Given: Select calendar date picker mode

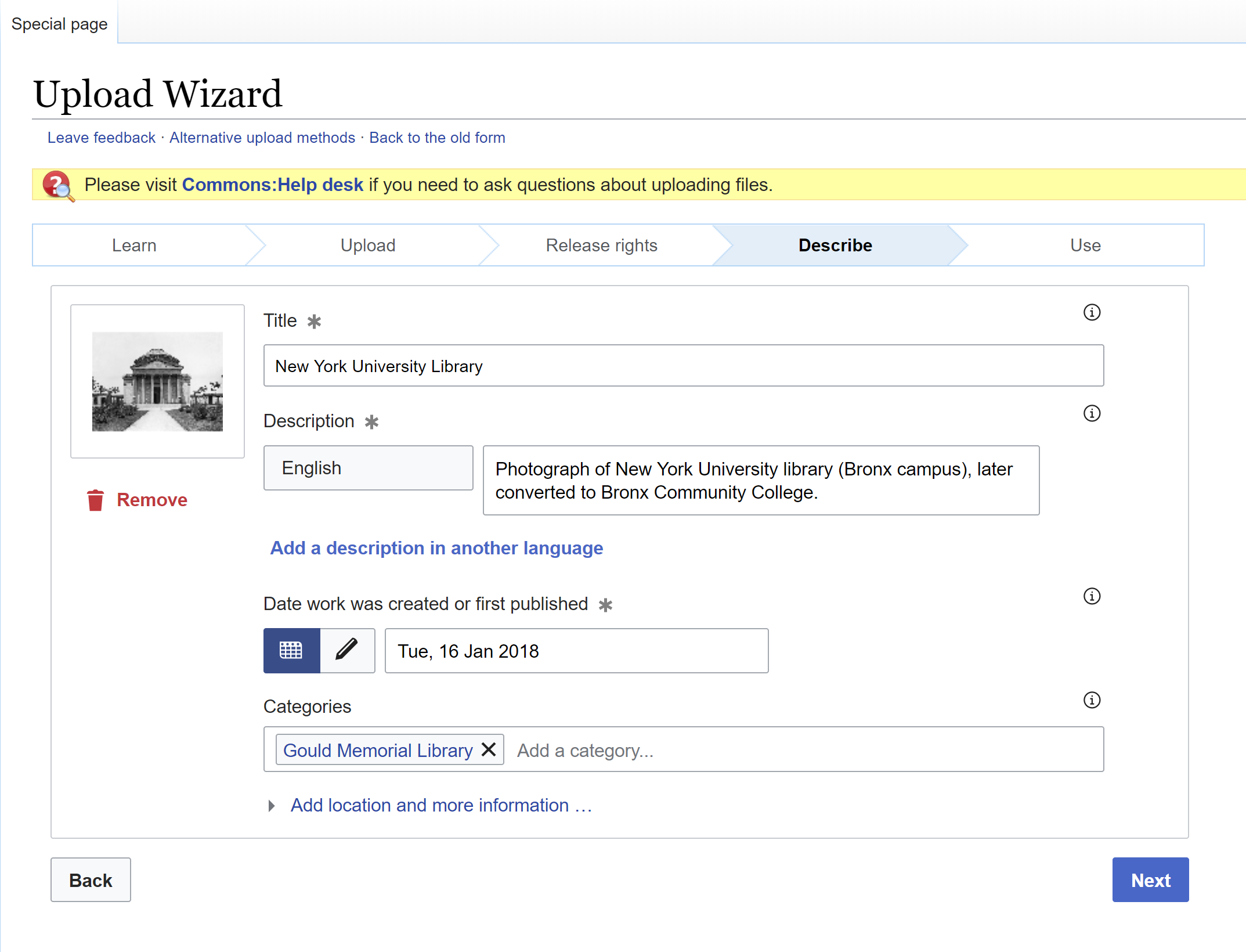Looking at the screenshot, I should (291, 651).
